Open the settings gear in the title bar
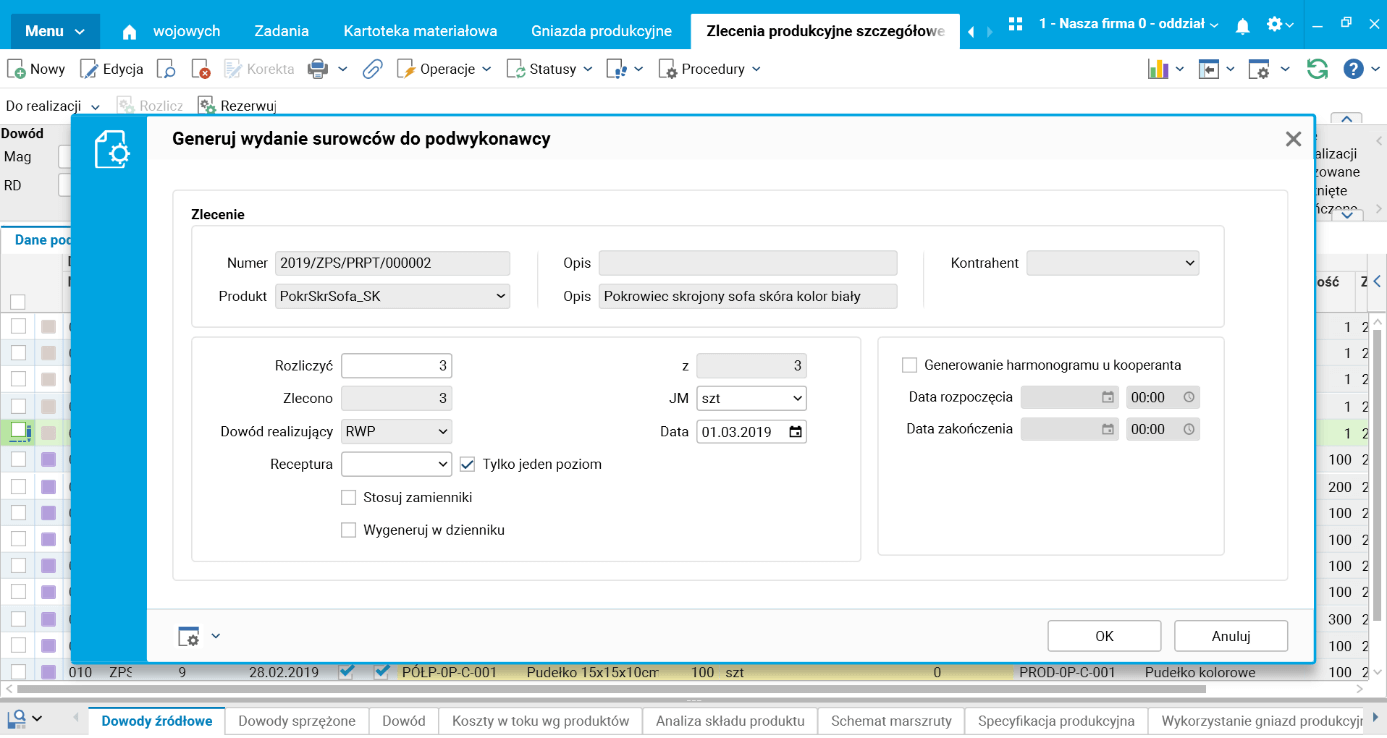This screenshot has height=738, width=1387. pos(1275,24)
